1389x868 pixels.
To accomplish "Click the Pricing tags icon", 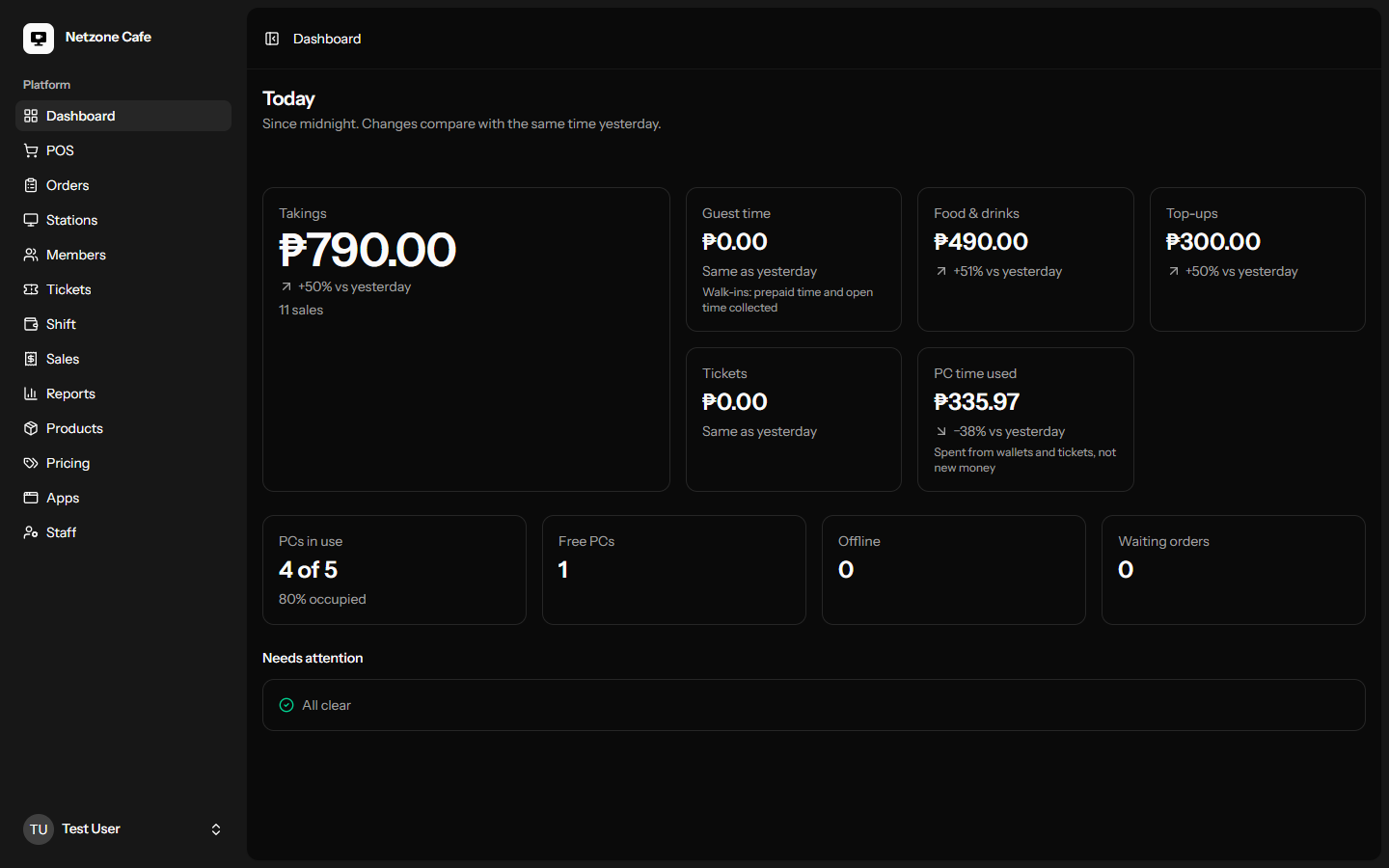I will (x=31, y=463).
